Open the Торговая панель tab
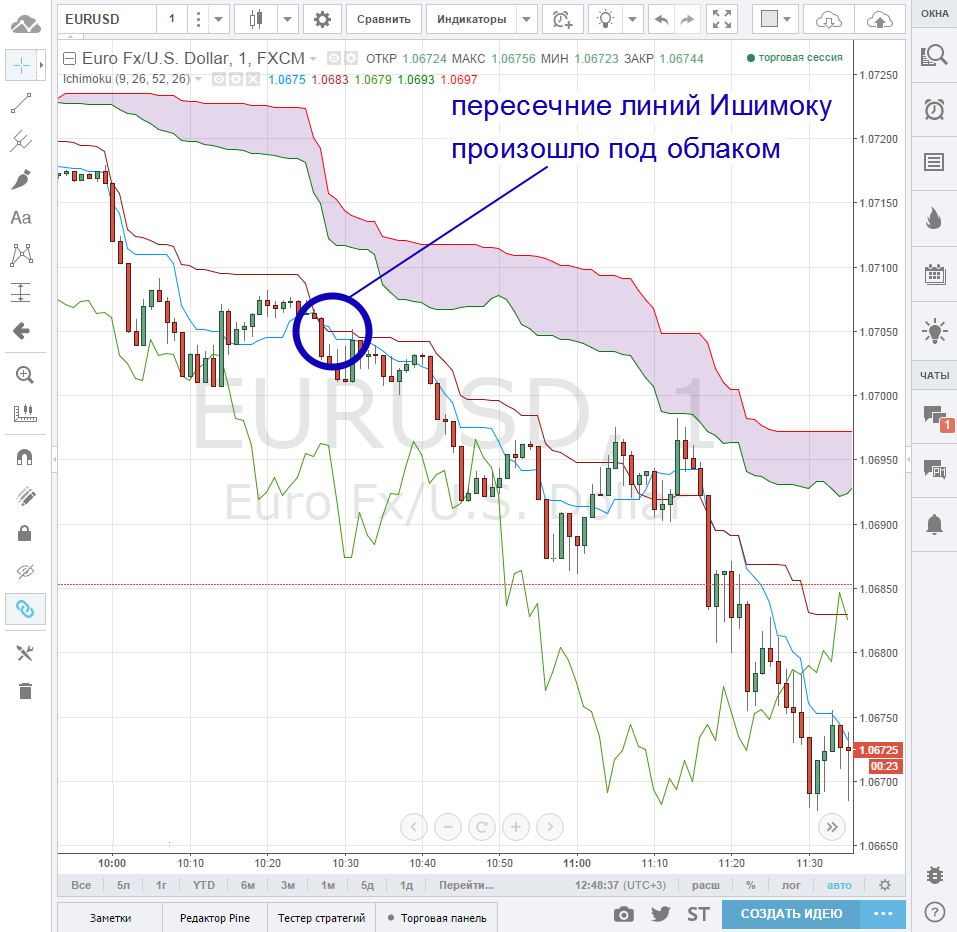This screenshot has height=932, width=957. point(437,918)
